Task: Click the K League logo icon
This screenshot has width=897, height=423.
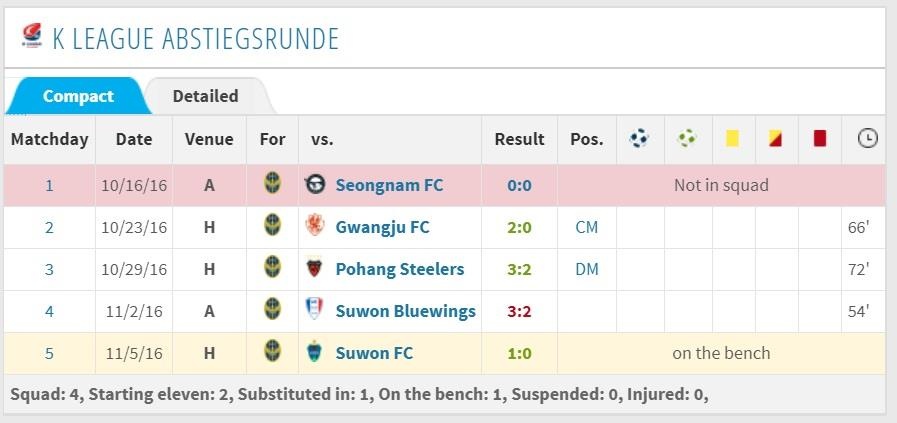Action: tap(31, 37)
